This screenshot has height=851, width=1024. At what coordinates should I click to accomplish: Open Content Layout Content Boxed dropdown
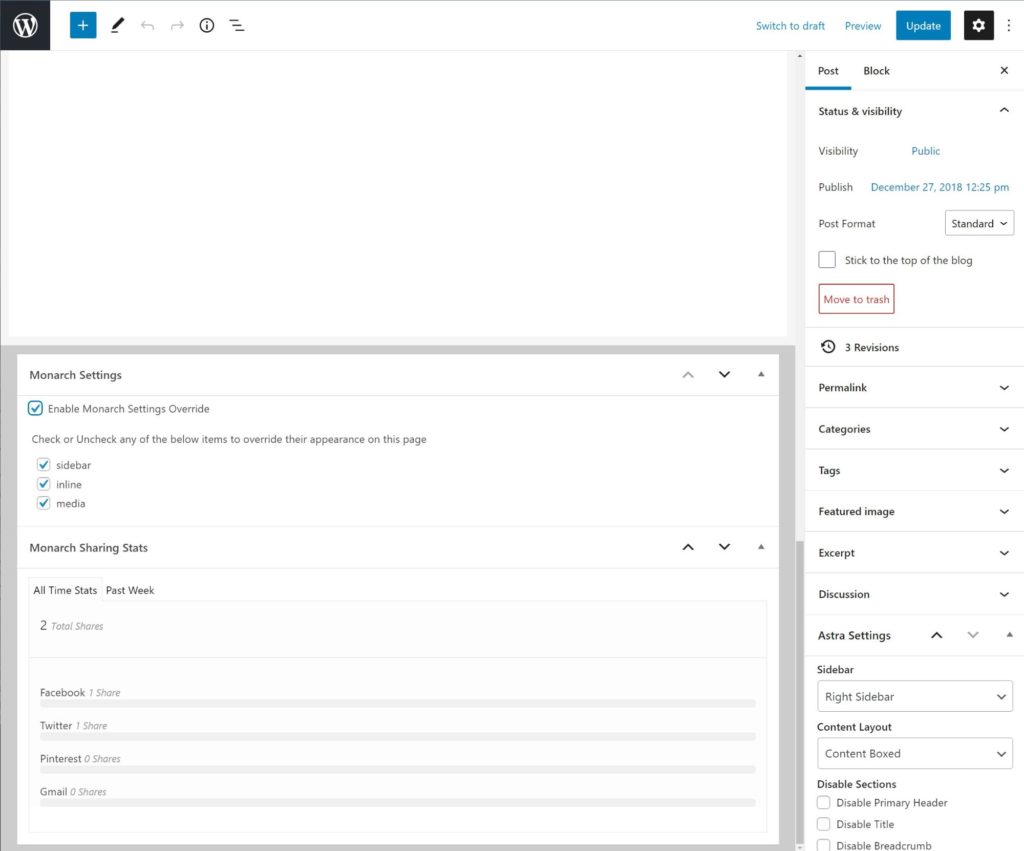click(x=914, y=753)
